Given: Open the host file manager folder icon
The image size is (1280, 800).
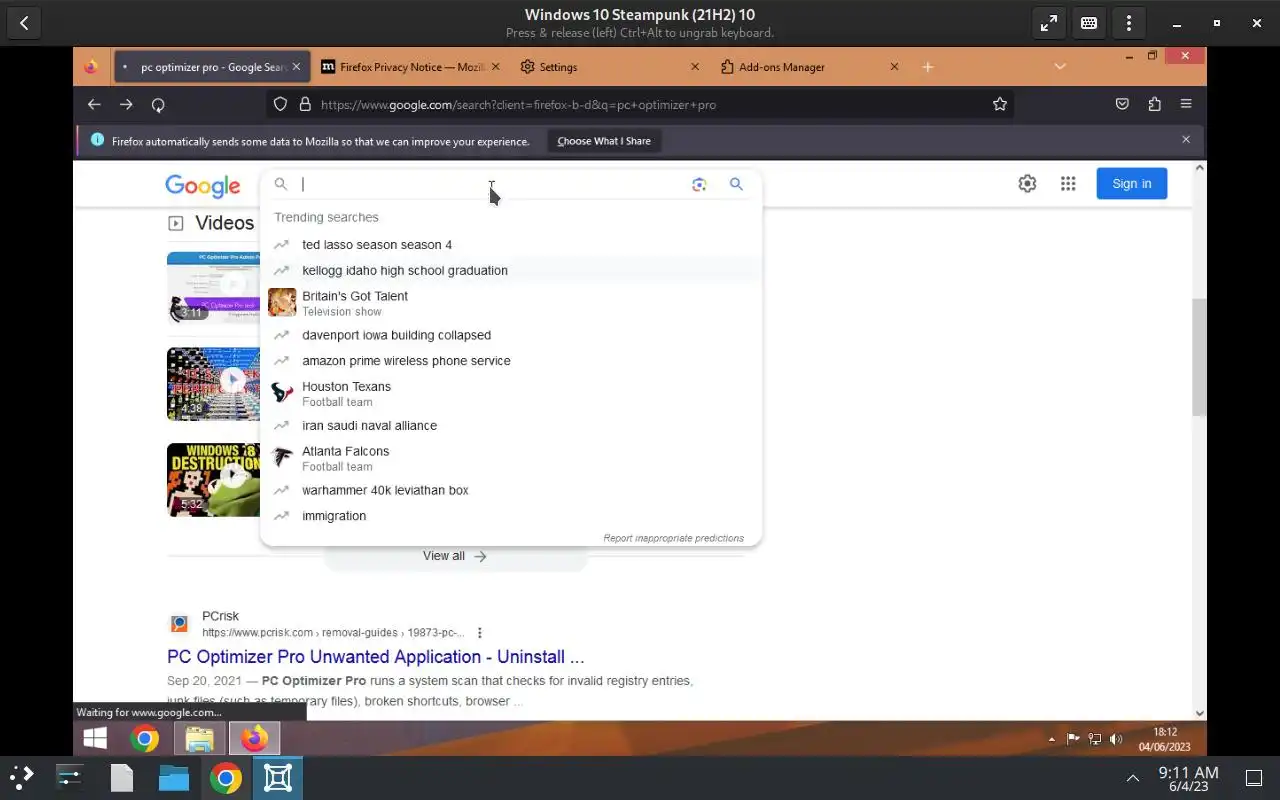Looking at the screenshot, I should click(173, 778).
